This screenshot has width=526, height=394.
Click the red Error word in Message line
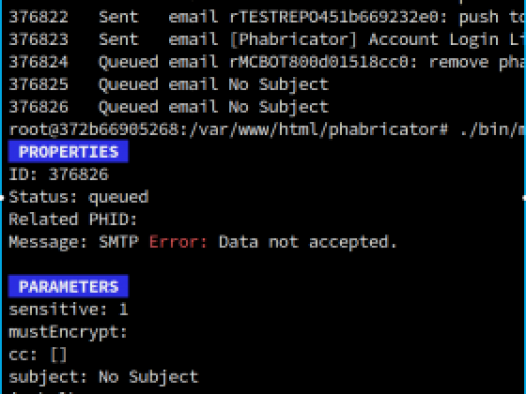[x=178, y=242]
